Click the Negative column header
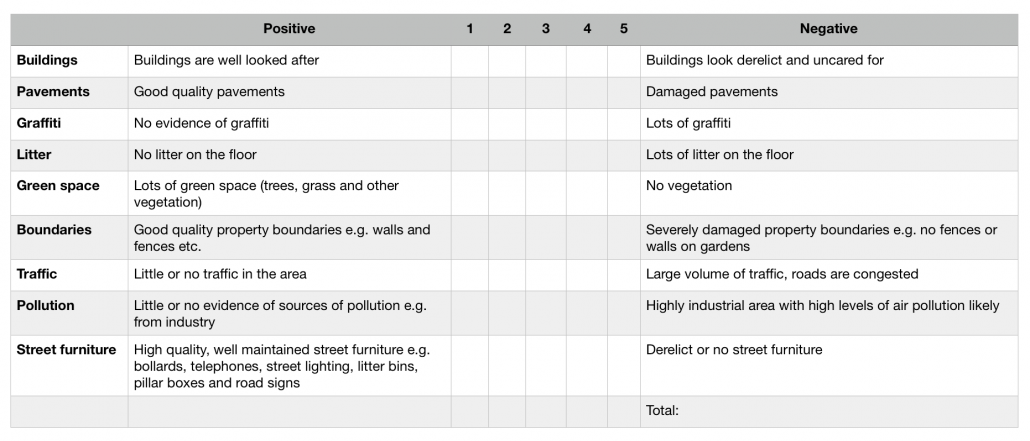The image size is (1030, 441). pyautogui.click(x=828, y=29)
